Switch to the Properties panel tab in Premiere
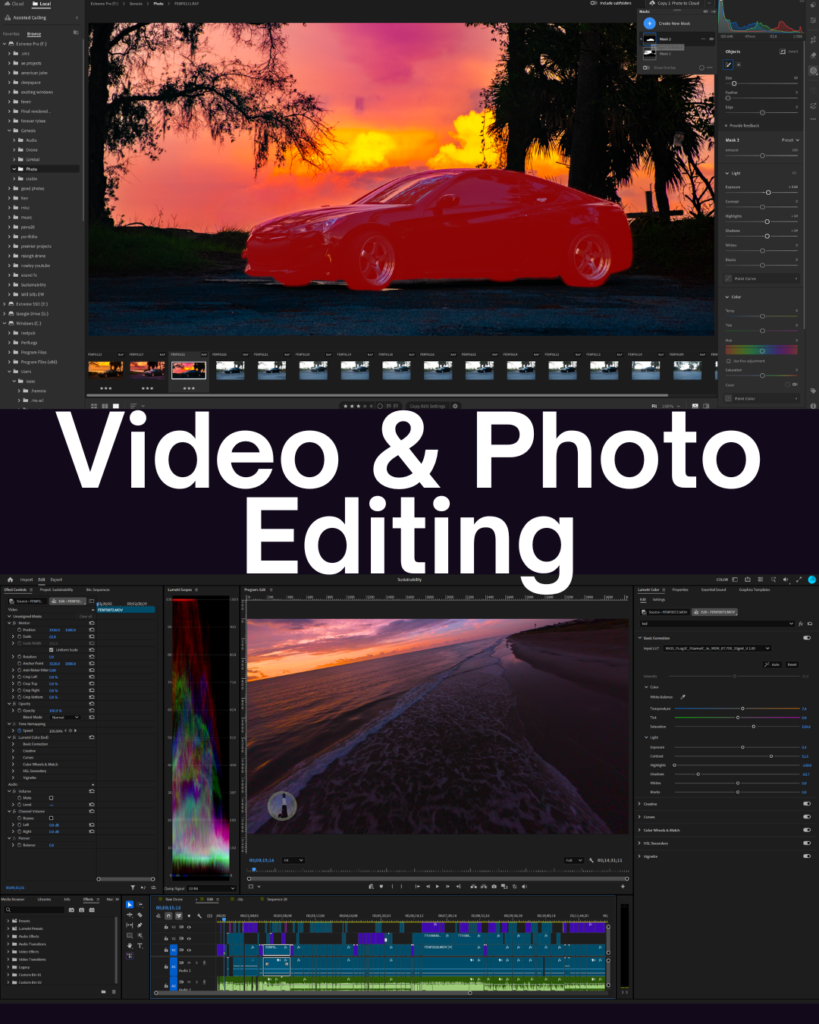This screenshot has height=1024, width=819. (x=680, y=590)
